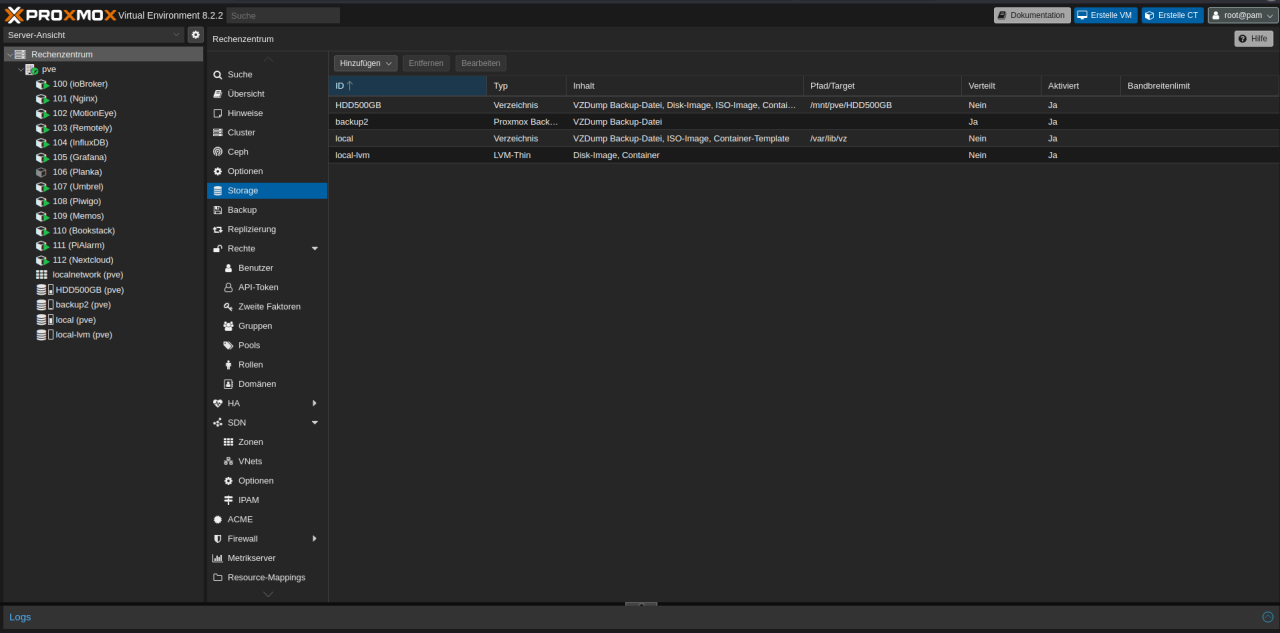Image resolution: width=1280 pixels, height=633 pixels.
Task: Click the stopped 106 (Planka) container icon
Action: [42, 172]
